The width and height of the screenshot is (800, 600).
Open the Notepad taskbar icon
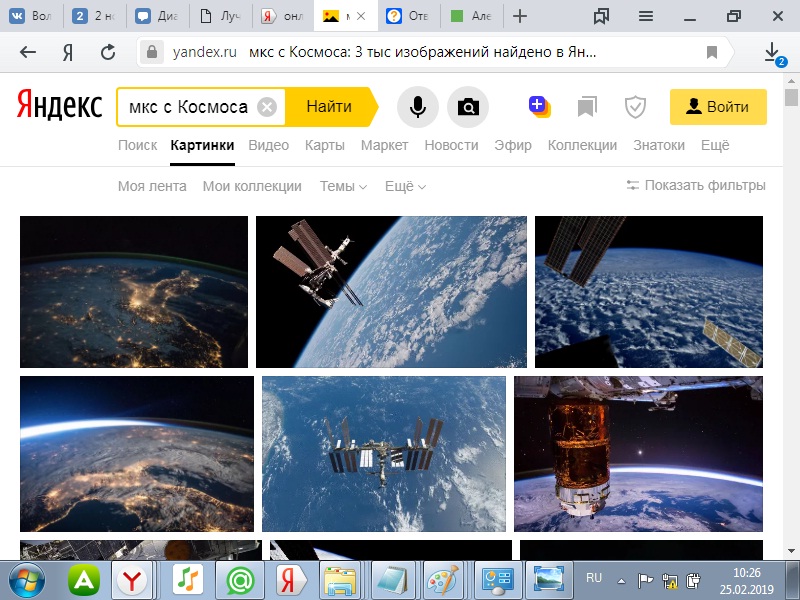(x=392, y=581)
